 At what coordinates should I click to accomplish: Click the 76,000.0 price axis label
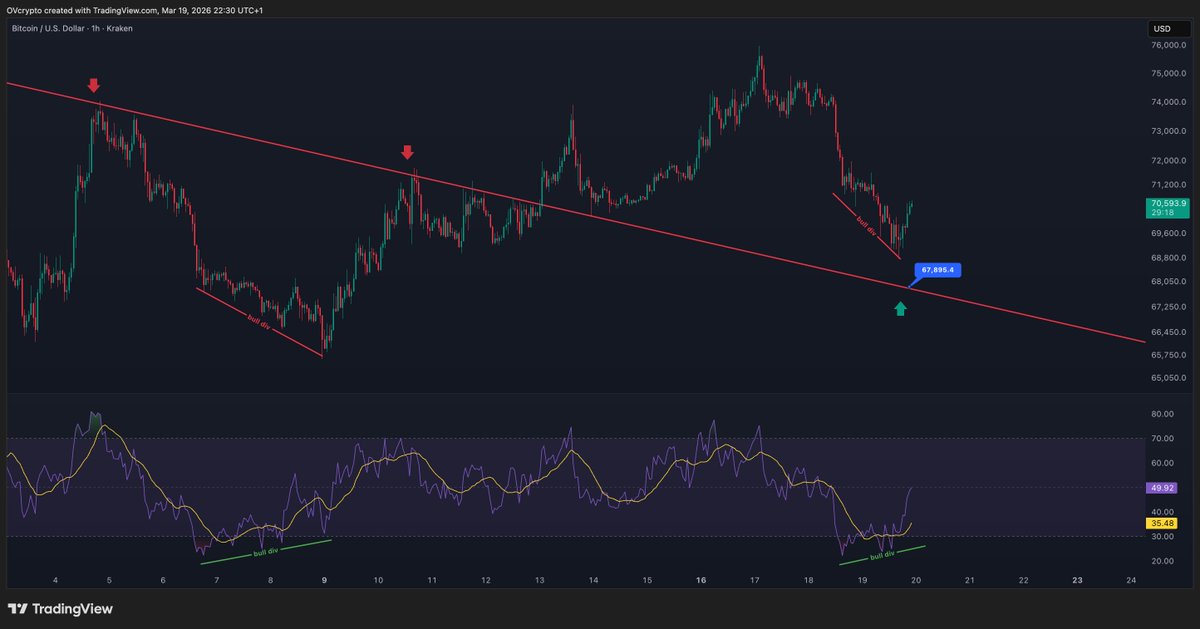pos(1169,46)
